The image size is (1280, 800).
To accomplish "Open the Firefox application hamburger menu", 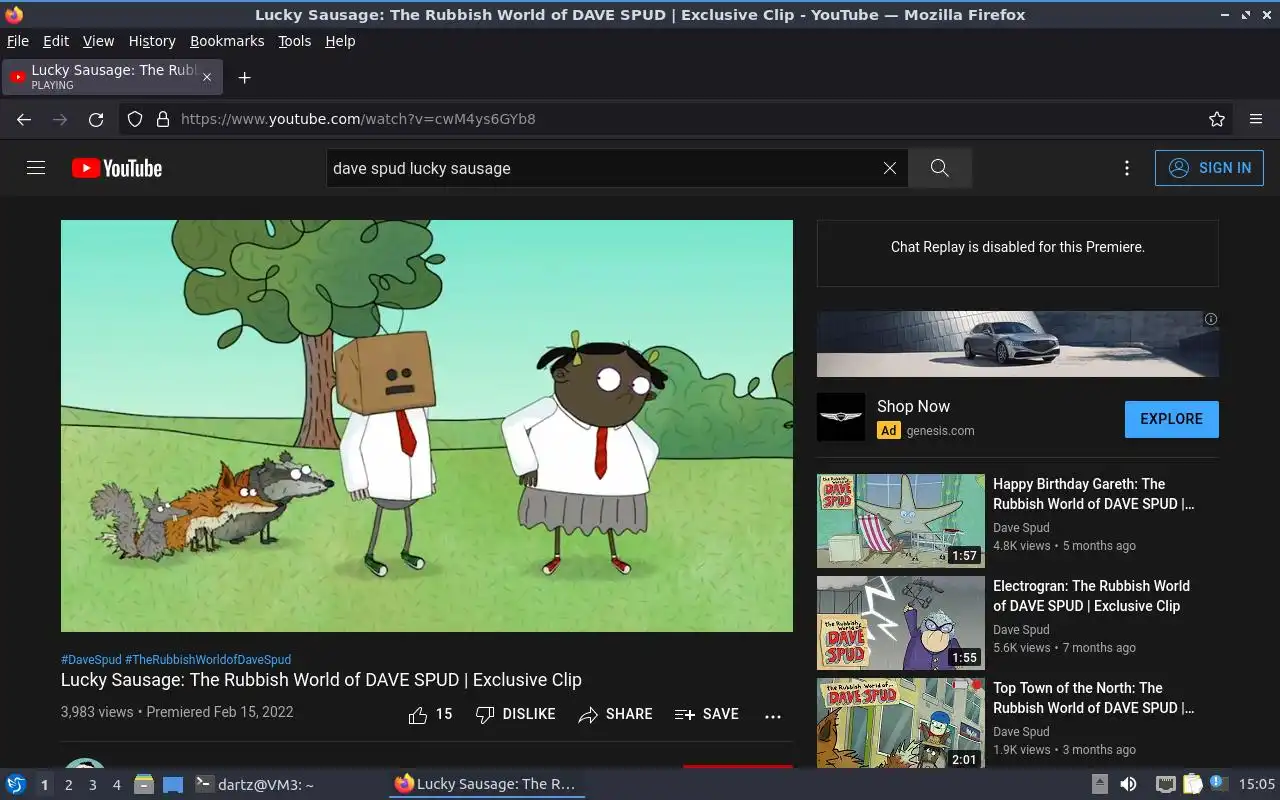I will pos(1256,119).
